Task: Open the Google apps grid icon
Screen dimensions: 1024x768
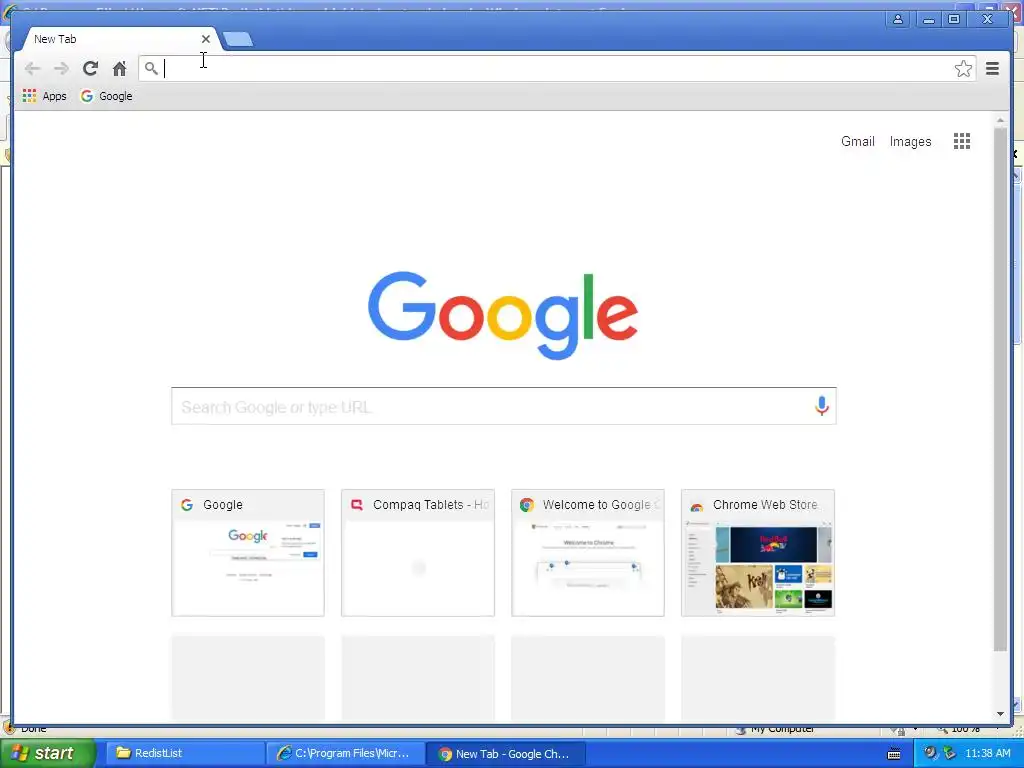Action: point(961,141)
